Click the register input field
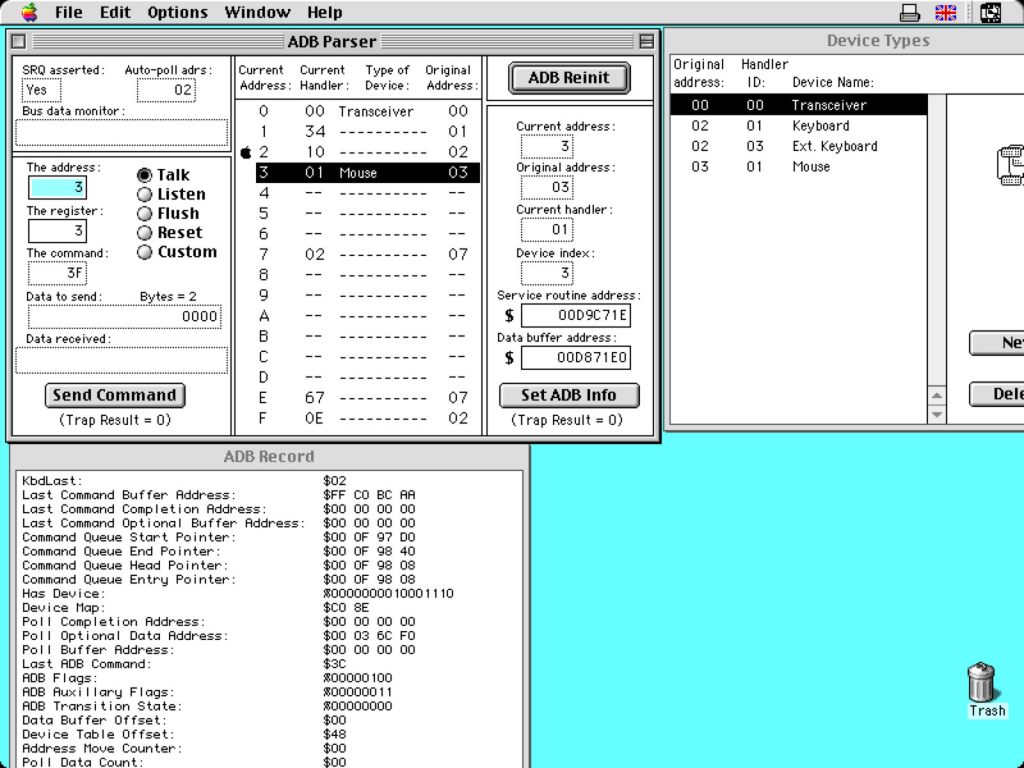Image resolution: width=1024 pixels, height=768 pixels. click(57, 231)
